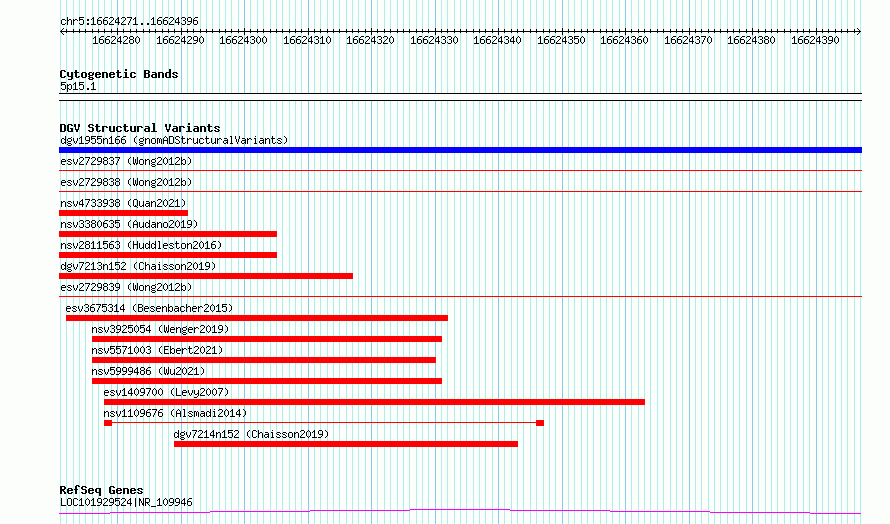Click the RefSeq Genes track title
The height and width of the screenshot is (524, 890).
click(101, 490)
